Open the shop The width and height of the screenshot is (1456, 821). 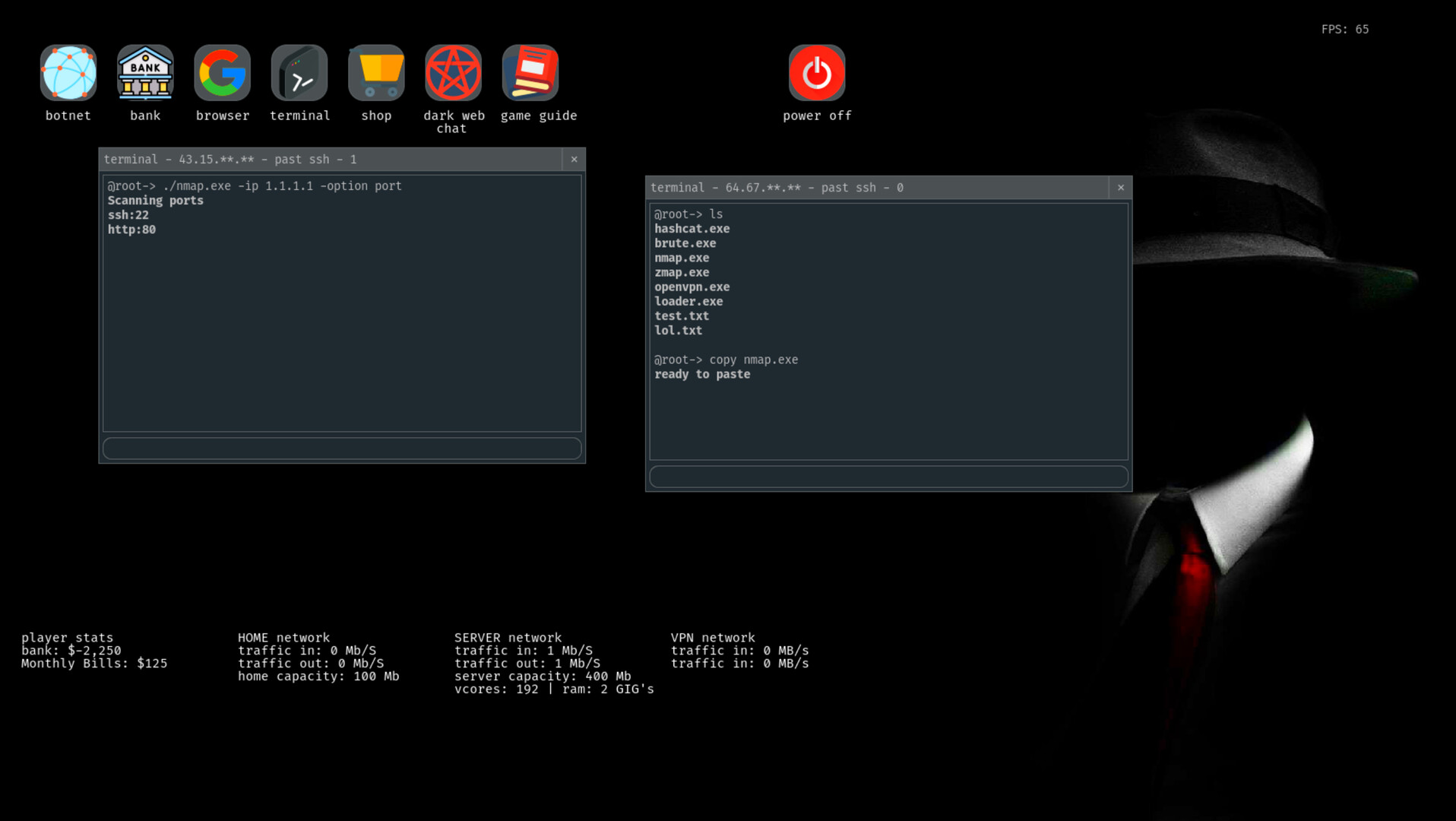(376, 73)
